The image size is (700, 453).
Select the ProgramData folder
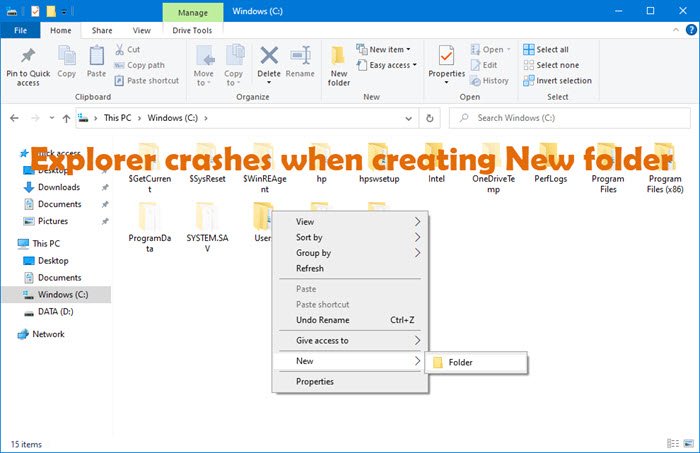[x=150, y=228]
